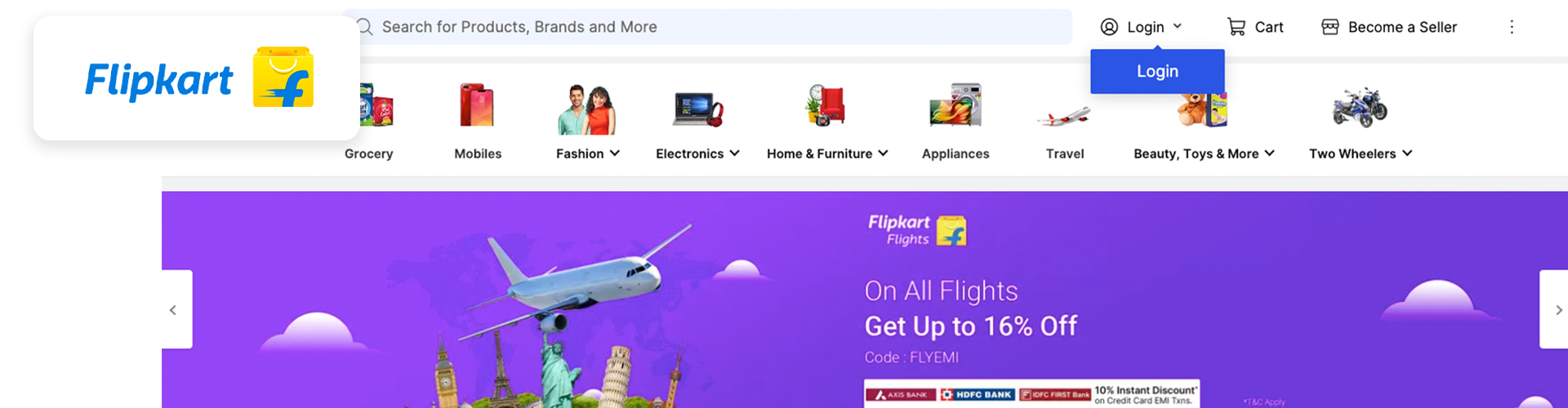Click the Become a Seller link
This screenshot has width=1568, height=408.
[1402, 27]
